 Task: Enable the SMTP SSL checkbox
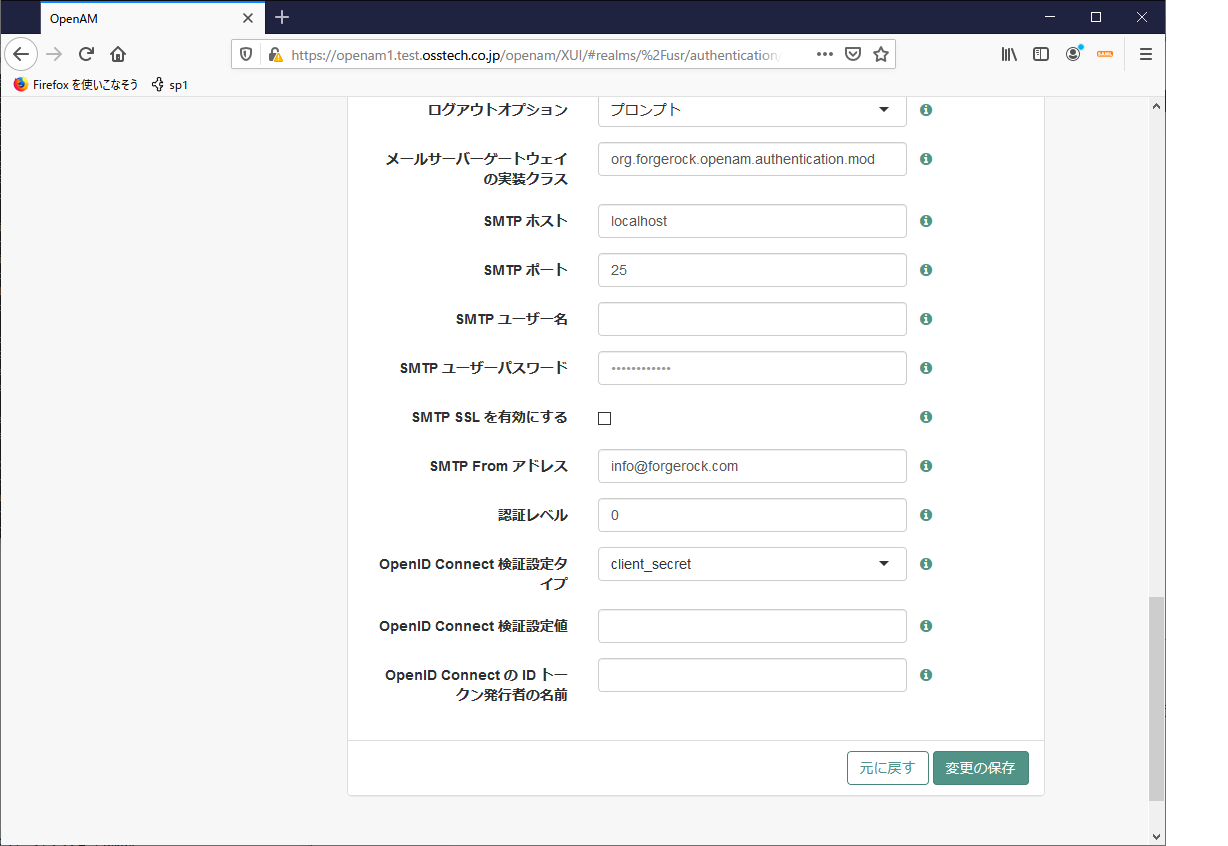[604, 418]
